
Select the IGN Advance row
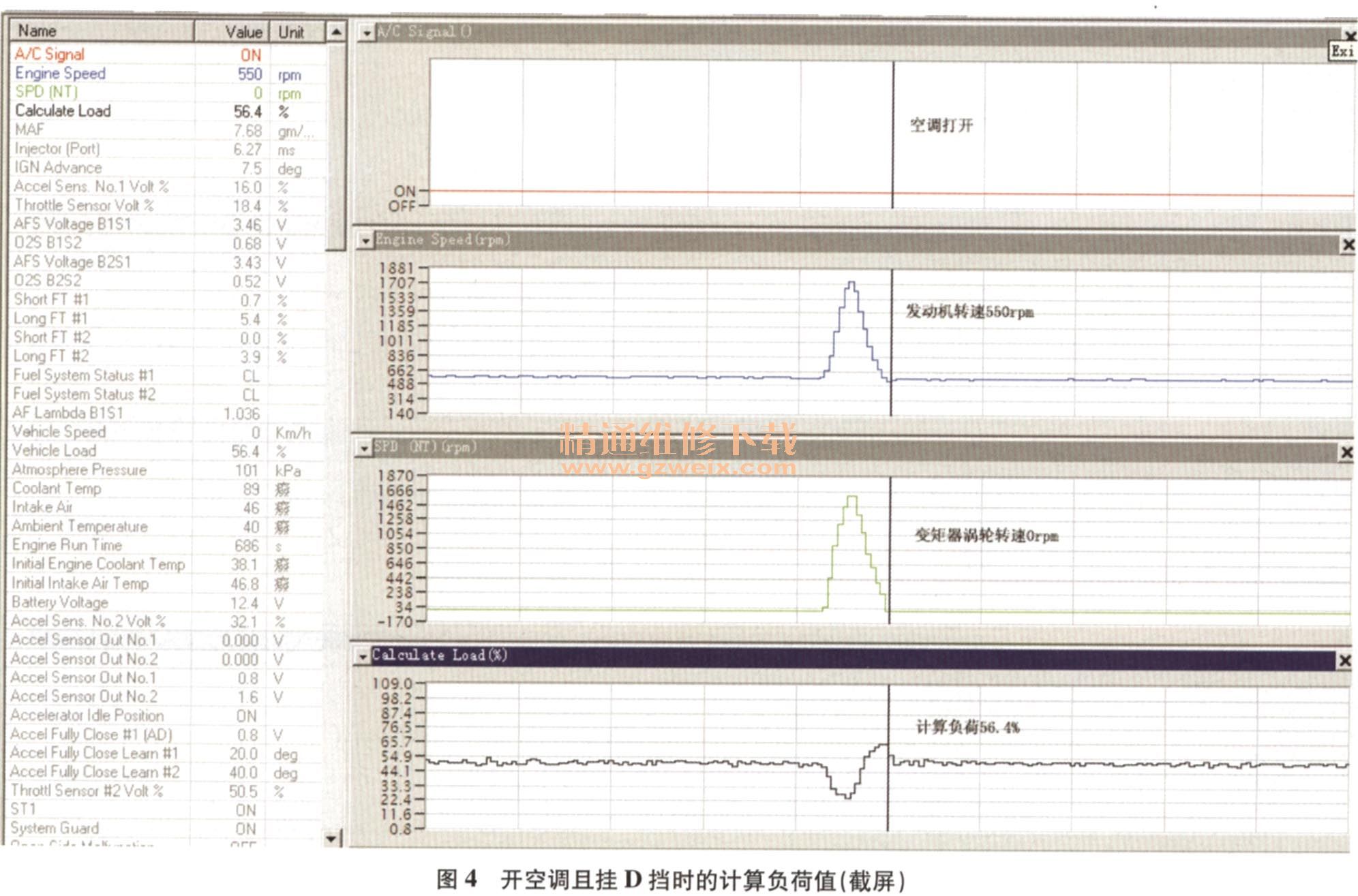(168, 168)
